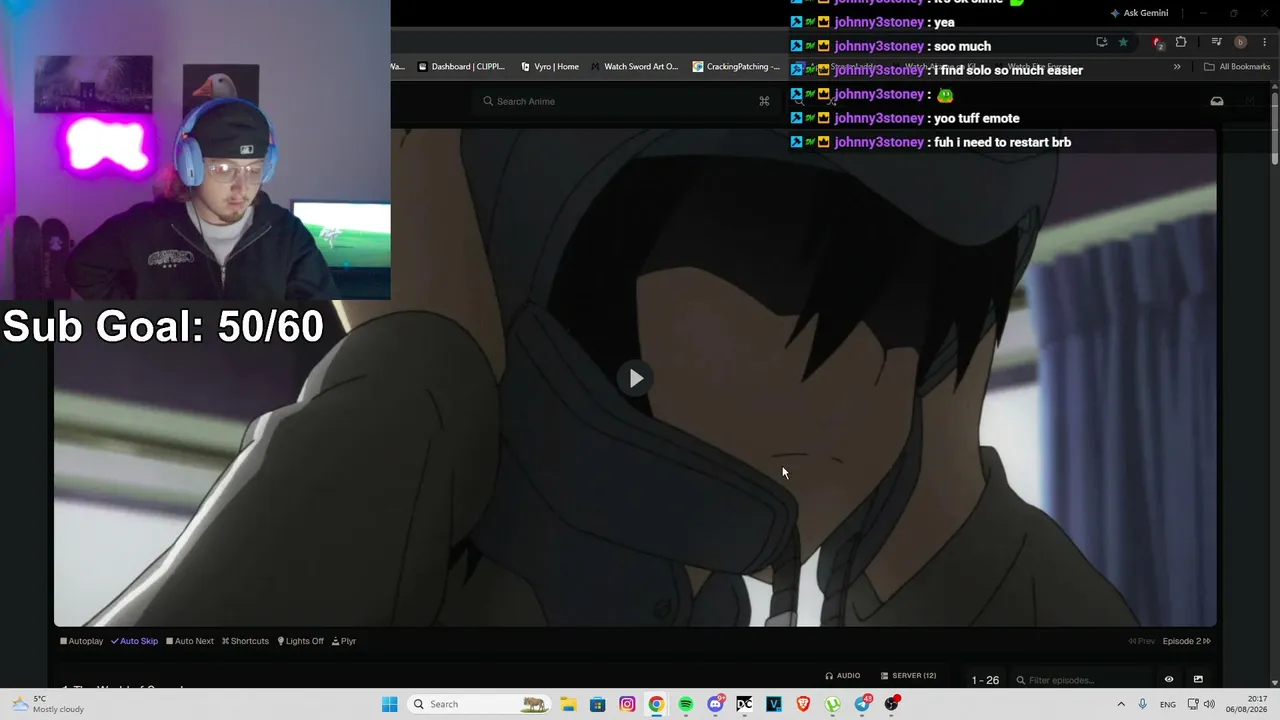Open Instagram from the taskbar
The image size is (1280, 720).
[x=627, y=704]
